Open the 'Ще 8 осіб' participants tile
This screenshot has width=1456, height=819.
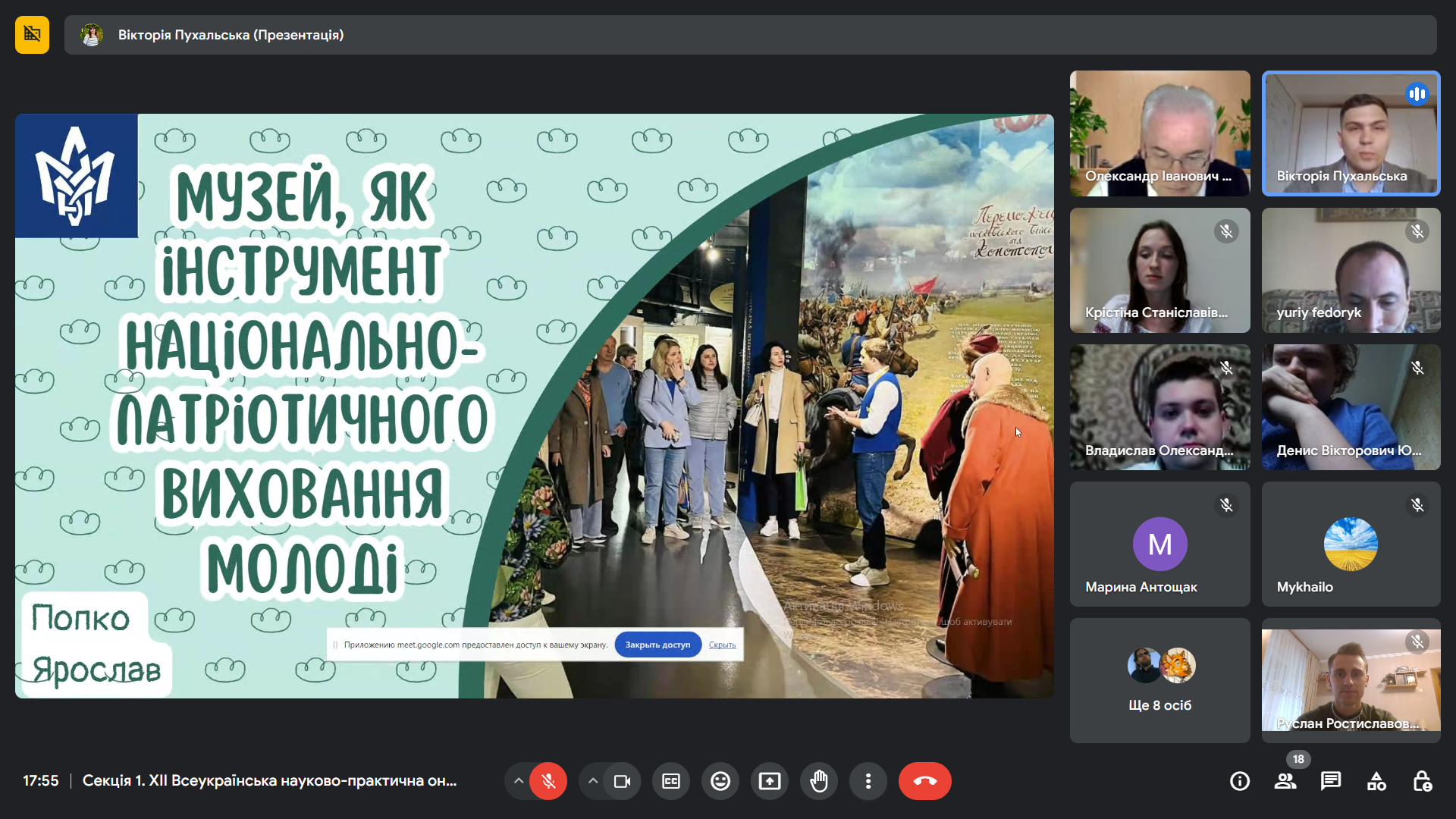click(1159, 680)
